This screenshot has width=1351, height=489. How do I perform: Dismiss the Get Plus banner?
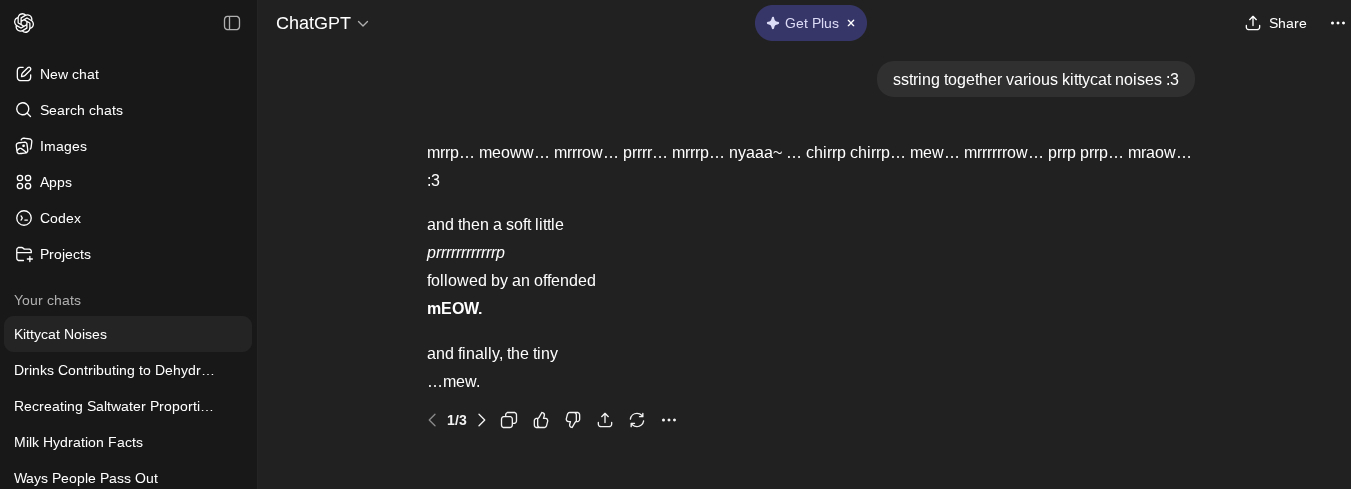(x=851, y=23)
